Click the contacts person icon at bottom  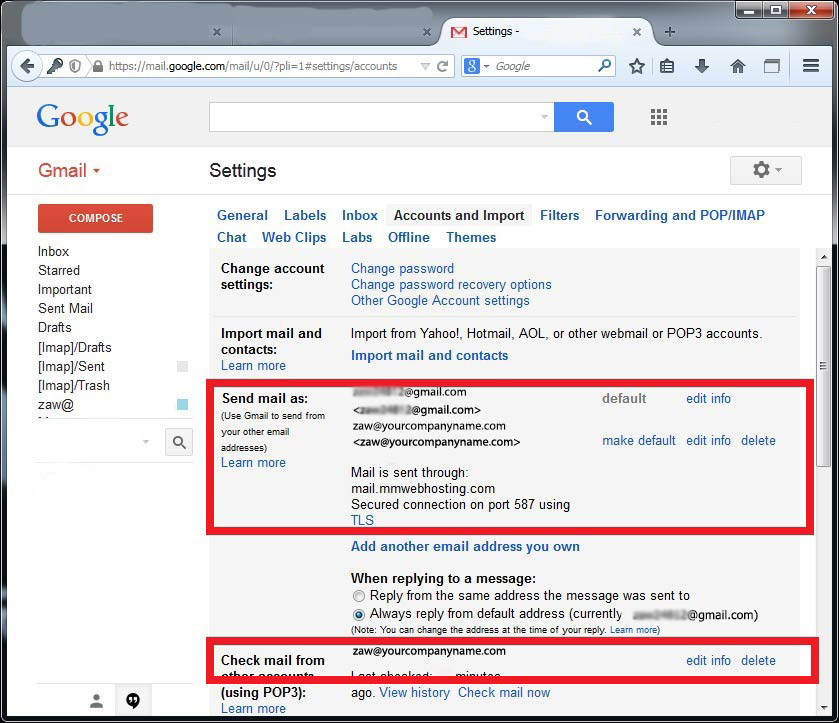coord(96,701)
